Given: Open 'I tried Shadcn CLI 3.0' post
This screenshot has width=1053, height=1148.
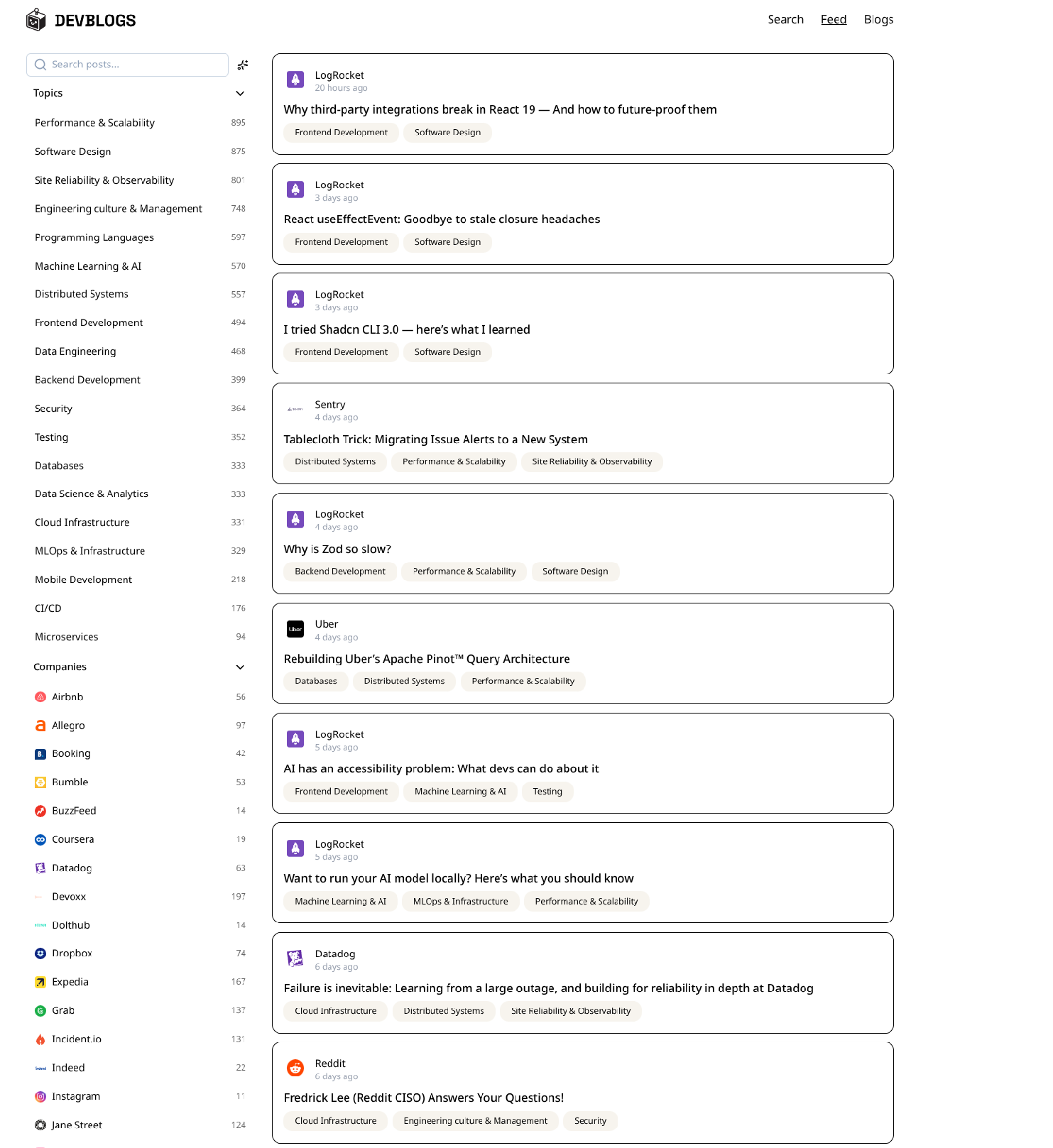Looking at the screenshot, I should click(x=407, y=329).
